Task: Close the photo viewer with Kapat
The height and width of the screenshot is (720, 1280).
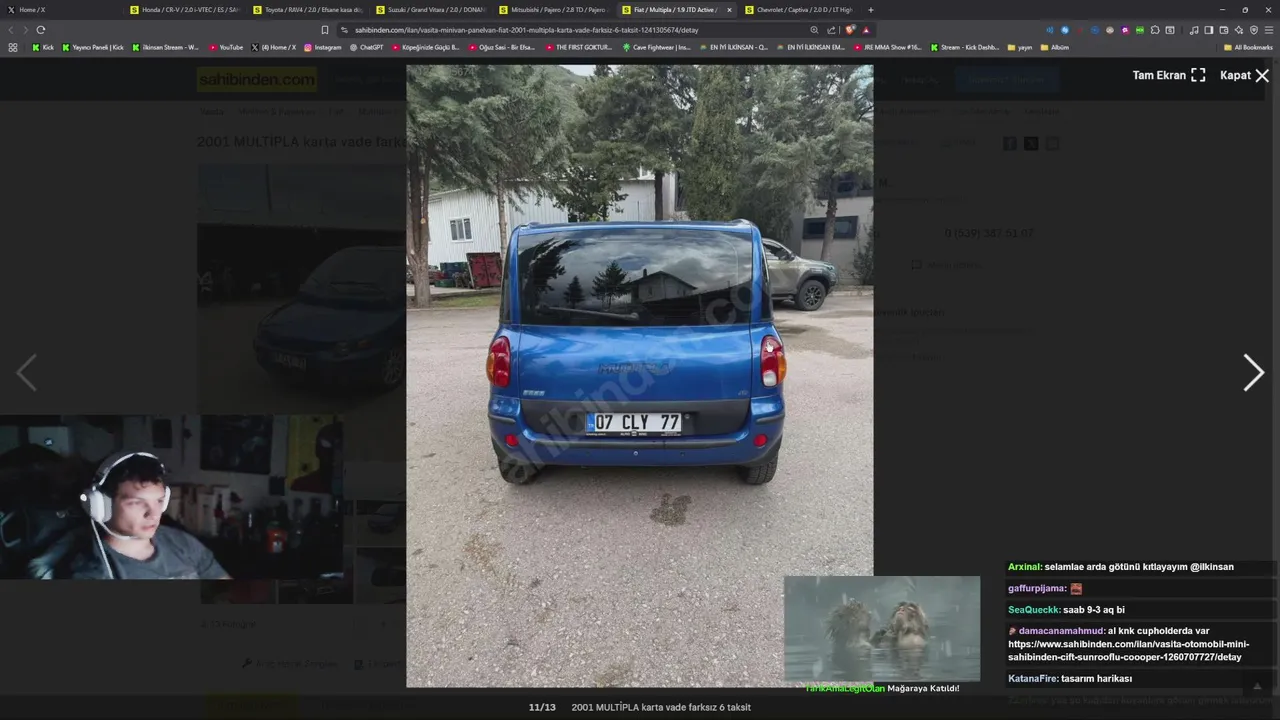Action: point(1245,75)
